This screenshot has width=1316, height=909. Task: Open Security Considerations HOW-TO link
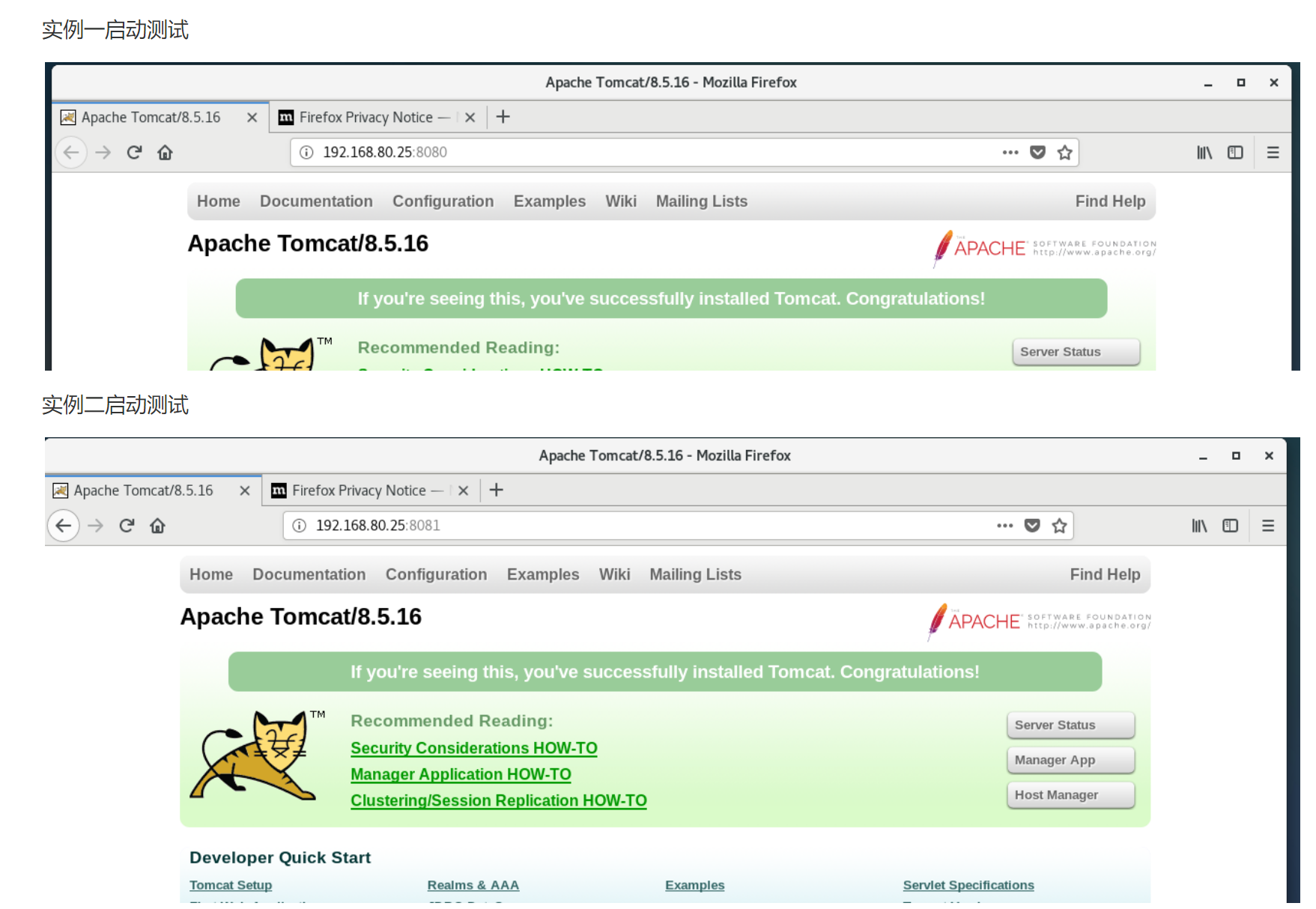click(x=474, y=748)
